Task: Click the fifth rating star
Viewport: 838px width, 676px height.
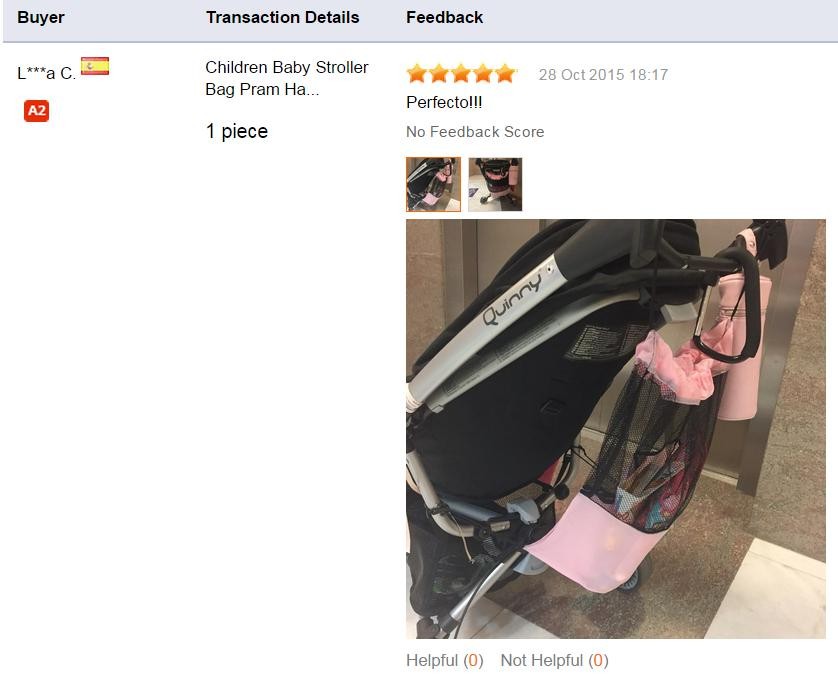Action: pyautogui.click(x=505, y=73)
